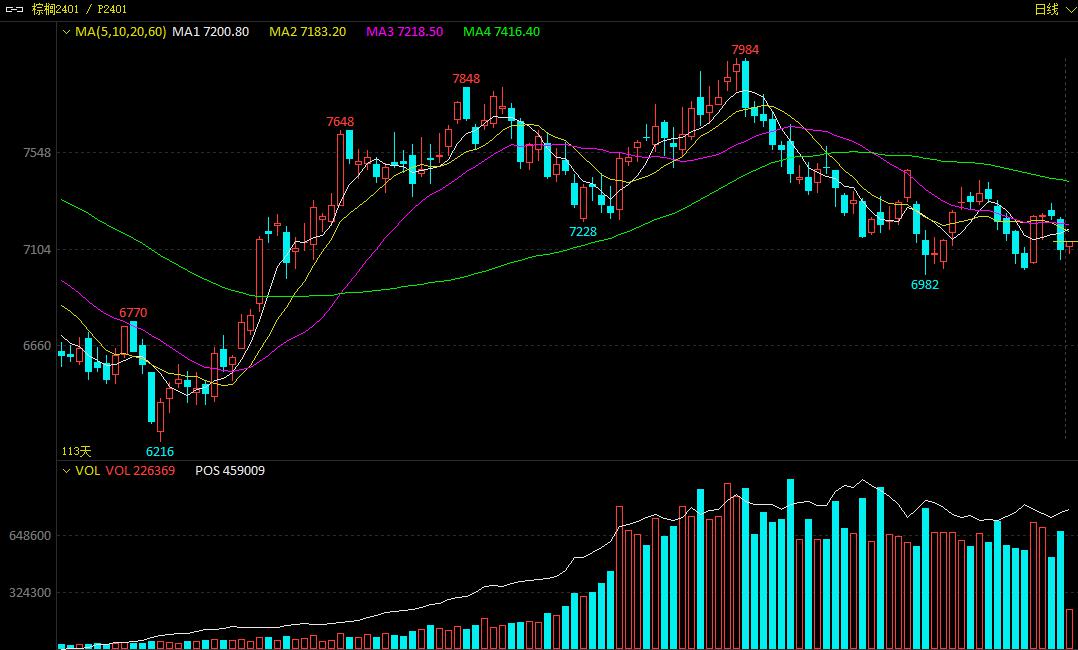Click the 7228 low price label

pos(583,232)
